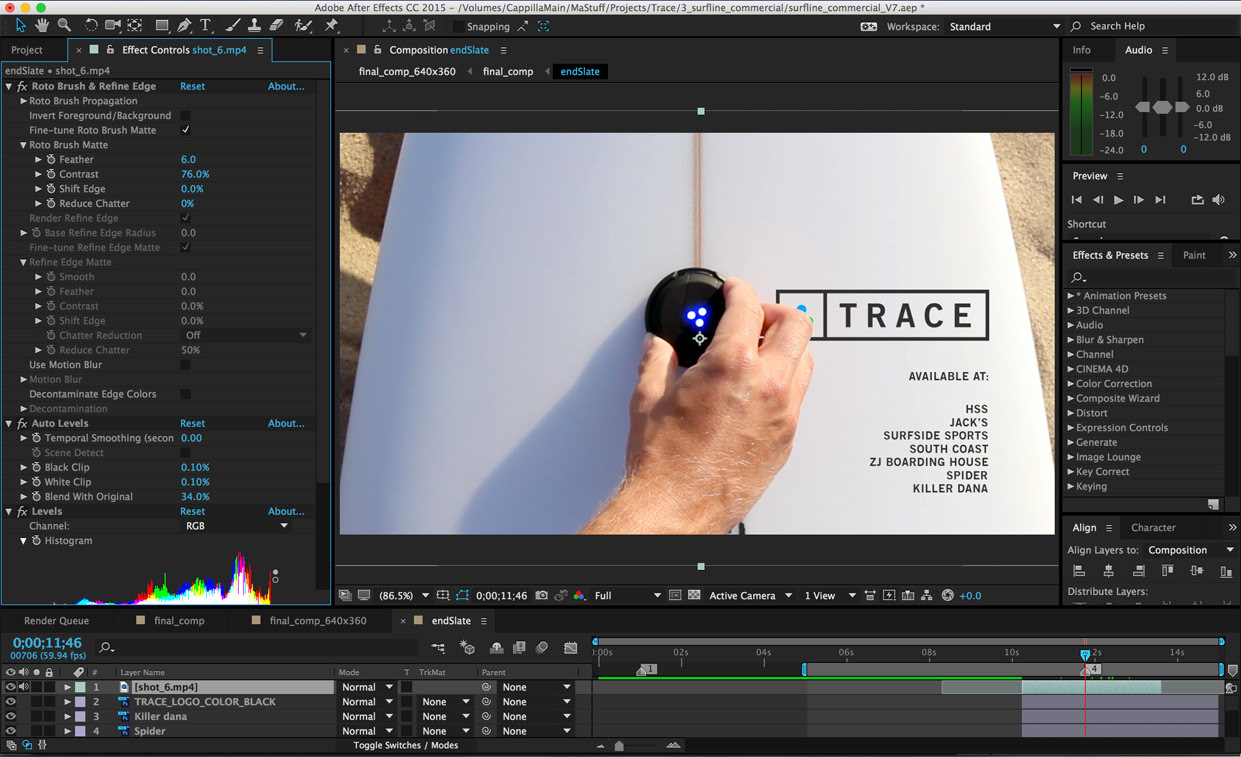Open the Levels Channel RGB dropdown
Viewport: 1241px width, 757px height.
[237, 526]
